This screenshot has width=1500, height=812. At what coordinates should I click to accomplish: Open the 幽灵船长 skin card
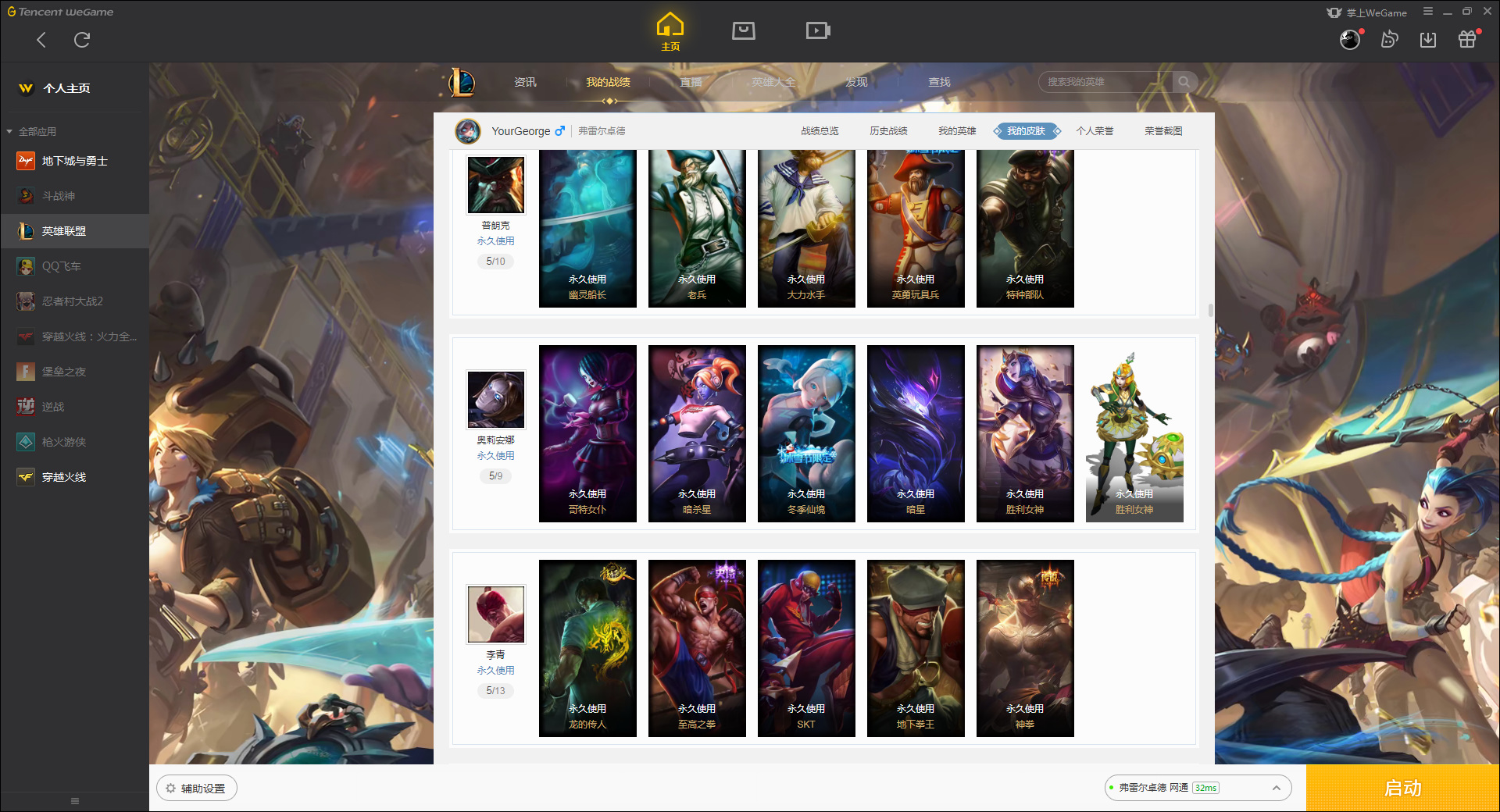587,229
